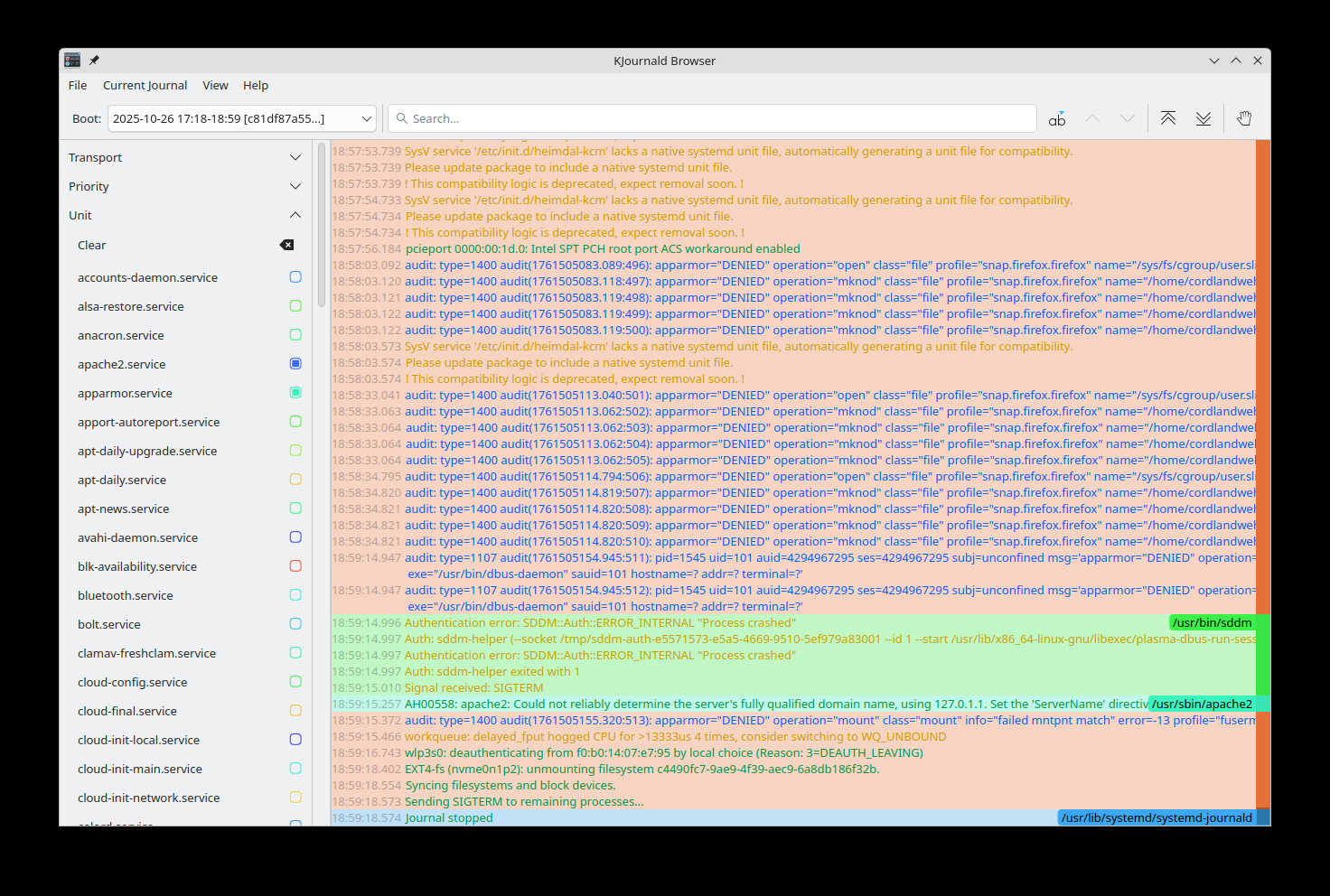
Task: Open the View menu
Action: click(215, 86)
